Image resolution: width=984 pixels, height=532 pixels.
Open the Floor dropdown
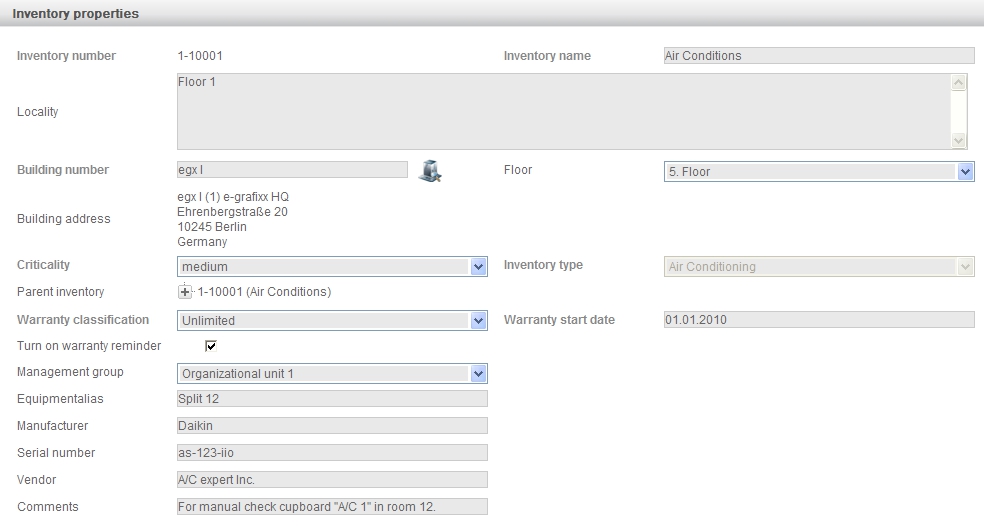[x=819, y=171]
